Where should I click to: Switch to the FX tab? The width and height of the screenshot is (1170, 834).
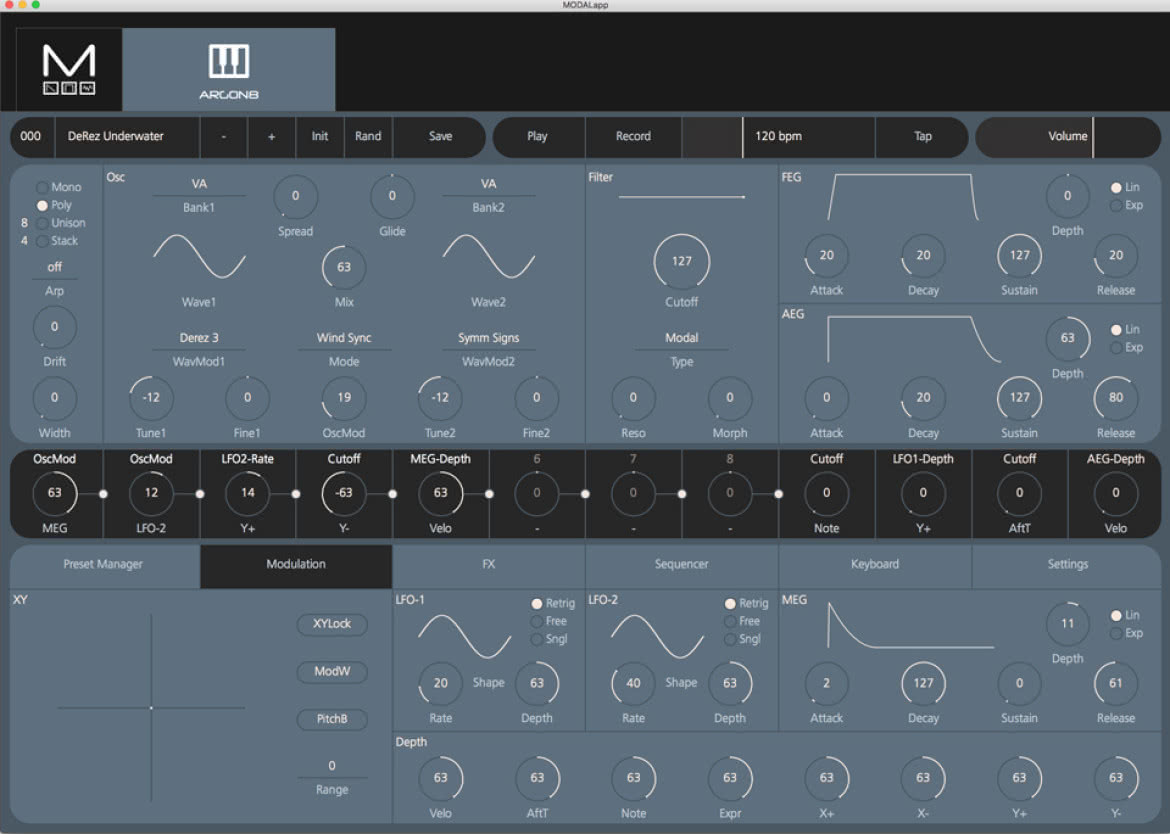pyautogui.click(x=489, y=565)
